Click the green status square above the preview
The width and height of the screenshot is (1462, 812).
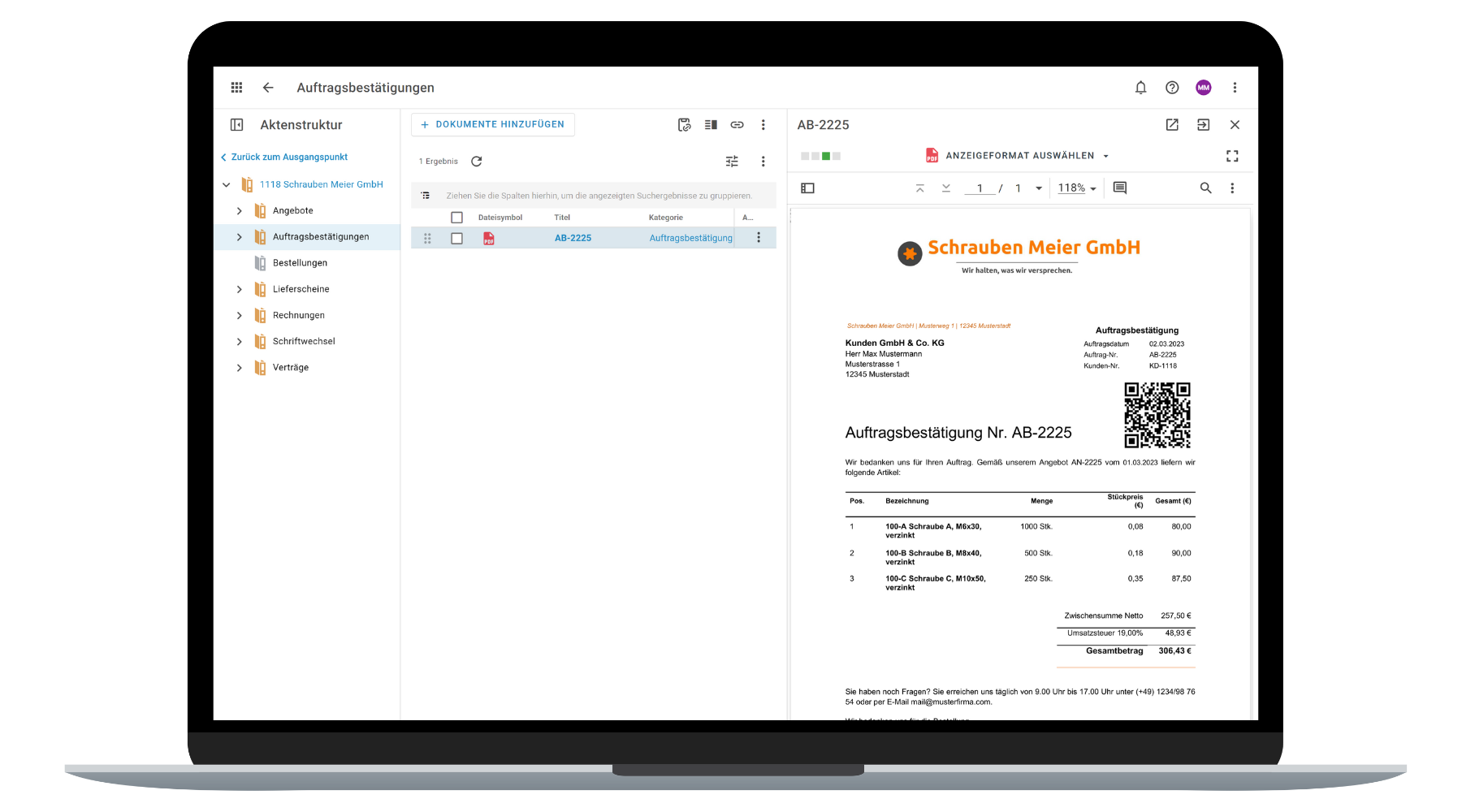click(x=825, y=155)
